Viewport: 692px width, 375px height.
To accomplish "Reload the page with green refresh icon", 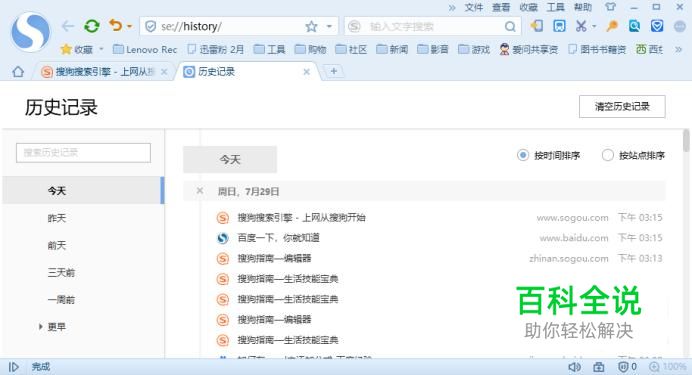I will pos(92,26).
